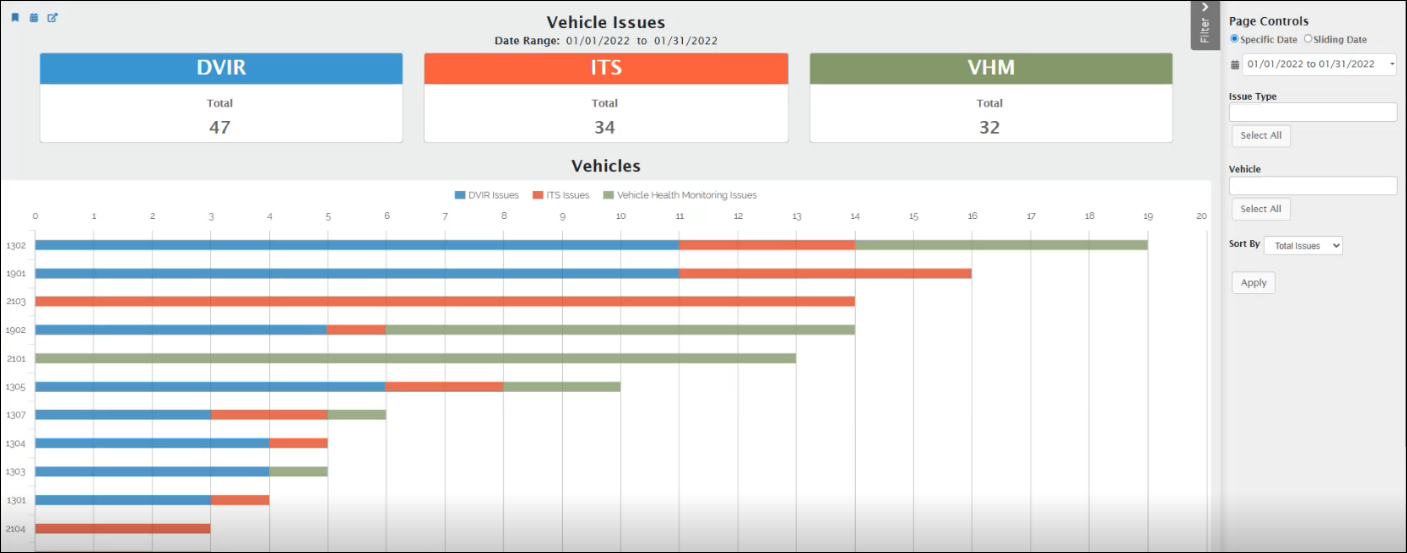Click the edit/export pencil icon
The image size is (1407, 553).
pos(52,18)
